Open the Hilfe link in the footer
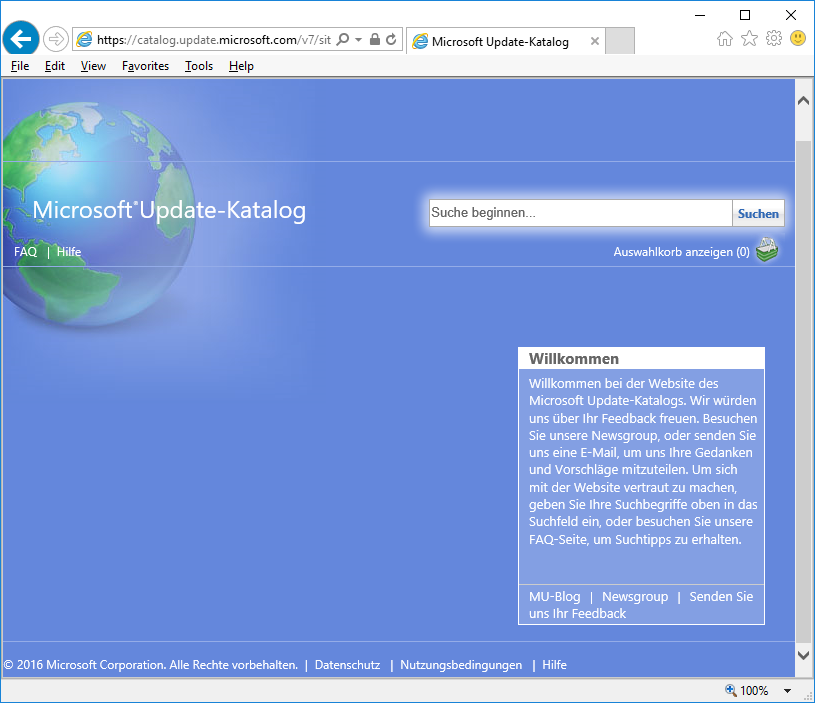 pos(554,665)
